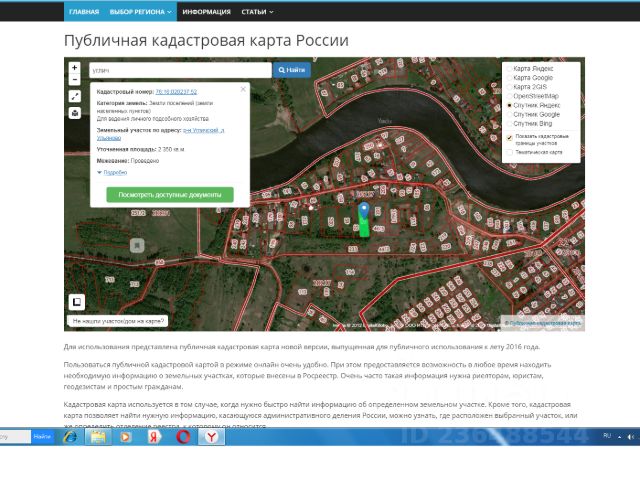The image size is (640, 480).
Task: Click the search field containing углич
Action: (178, 71)
